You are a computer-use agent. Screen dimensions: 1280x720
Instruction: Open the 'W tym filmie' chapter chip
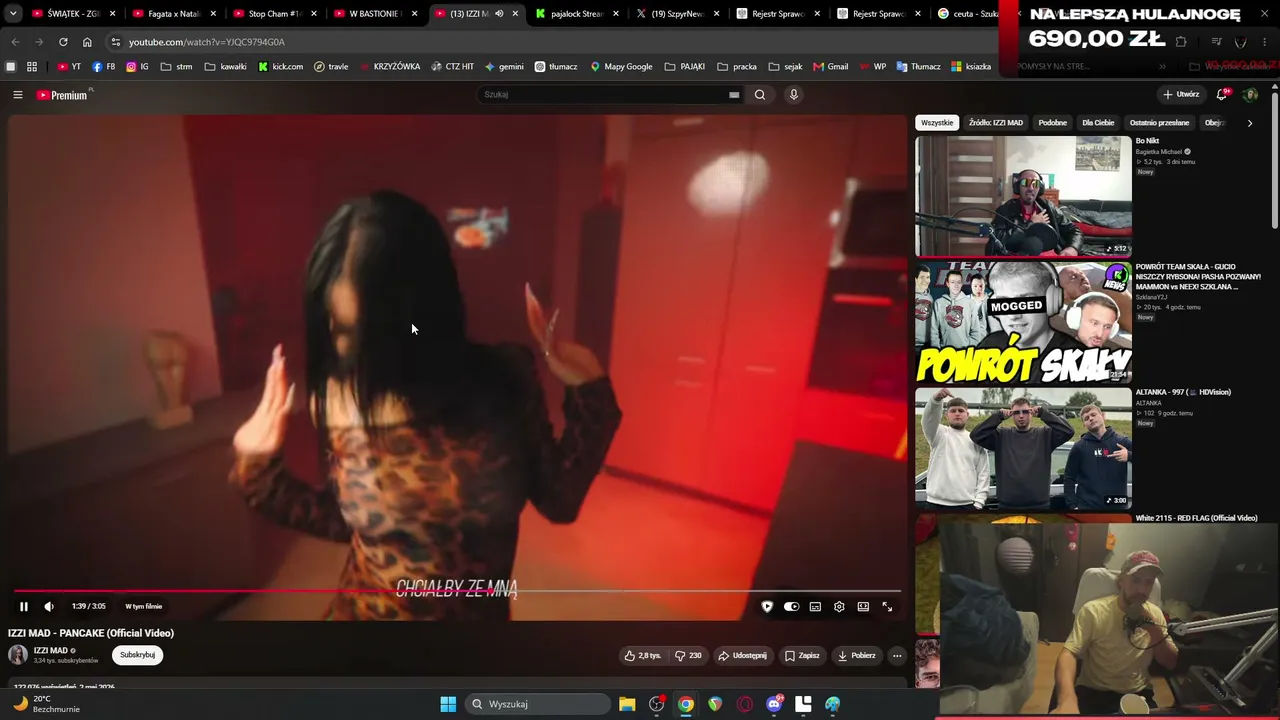tap(143, 606)
